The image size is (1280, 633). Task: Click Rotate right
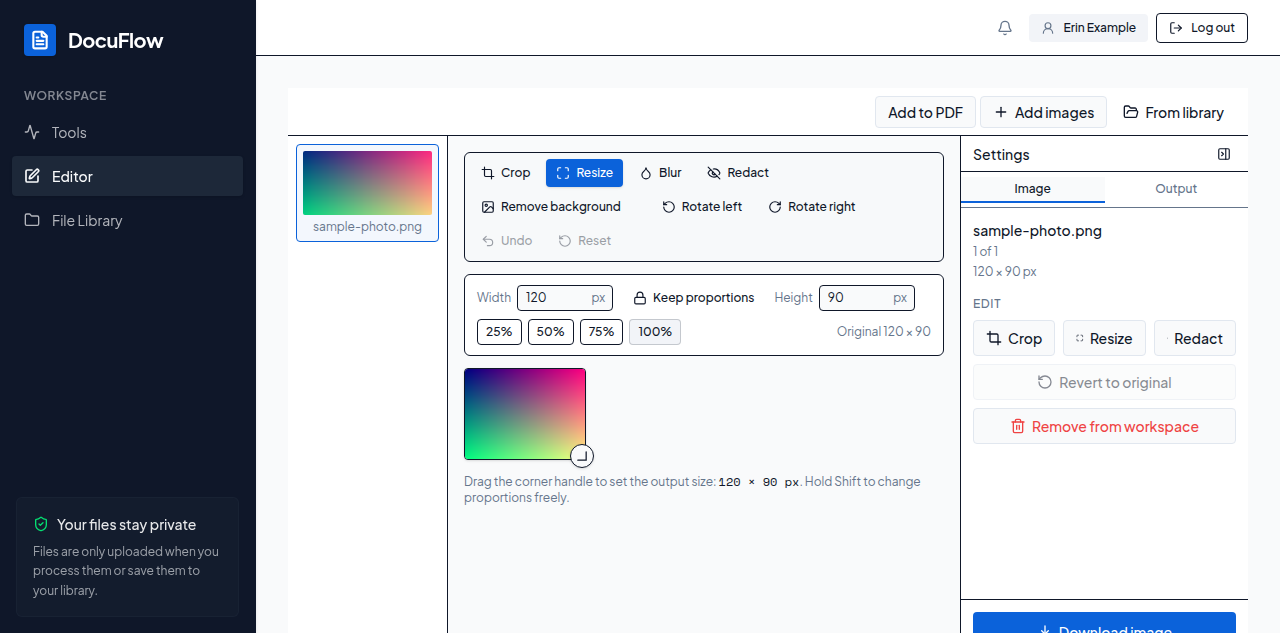click(x=812, y=207)
